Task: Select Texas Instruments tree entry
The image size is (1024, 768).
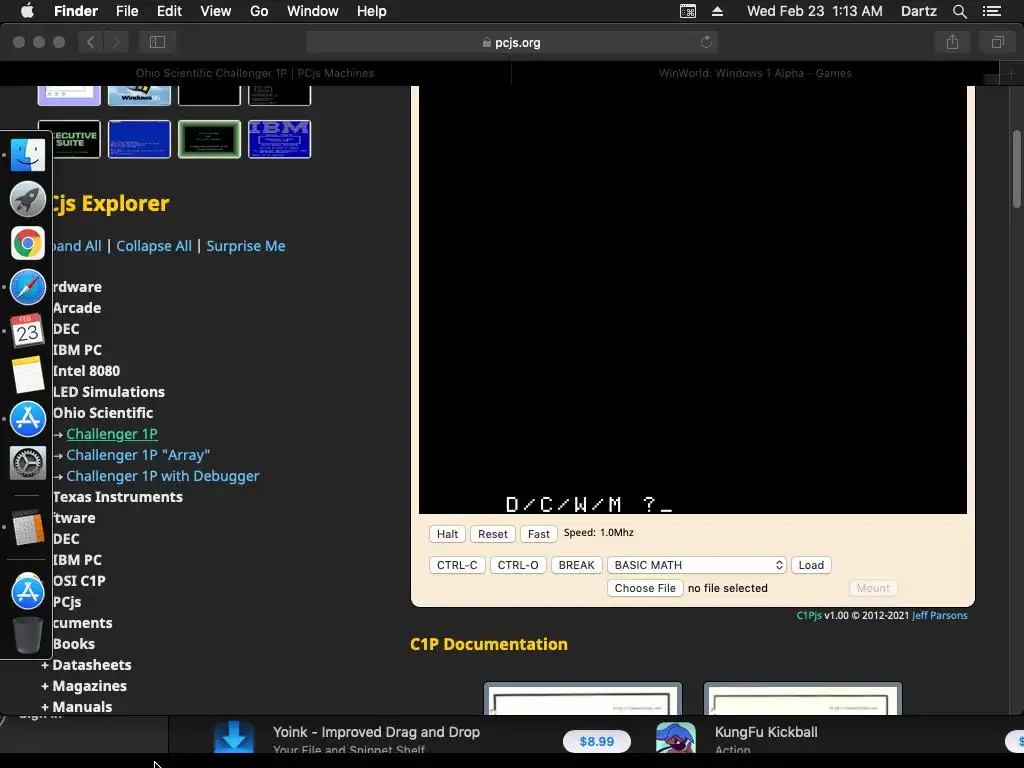Action: tap(118, 497)
